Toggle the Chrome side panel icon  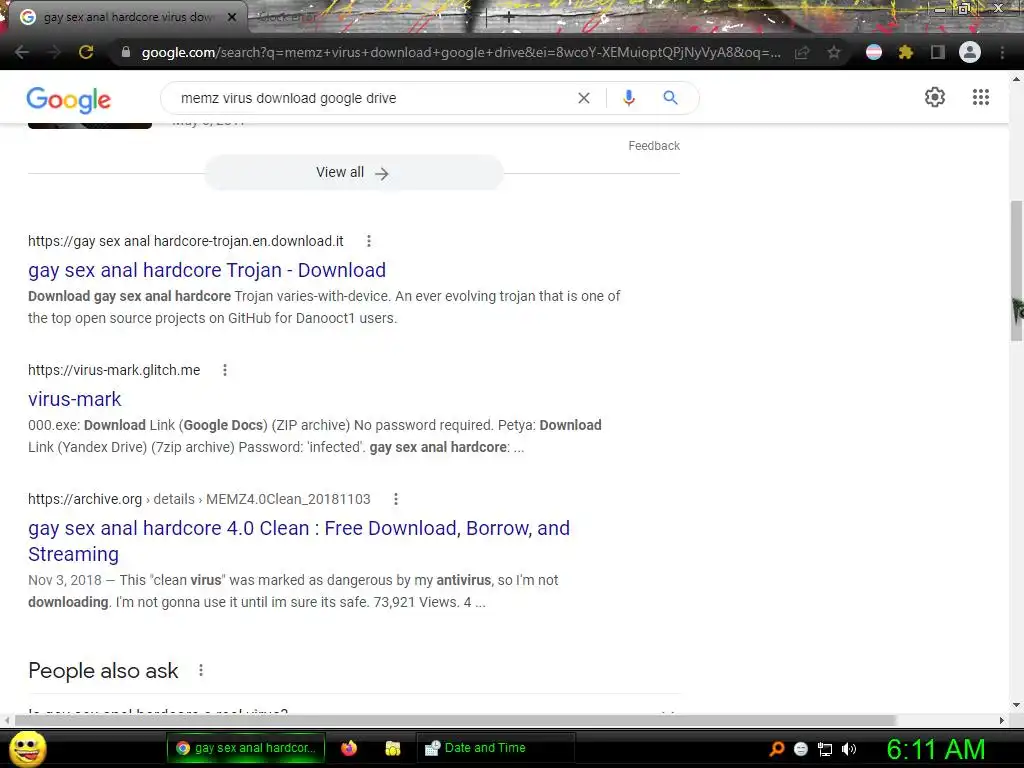[x=938, y=52]
